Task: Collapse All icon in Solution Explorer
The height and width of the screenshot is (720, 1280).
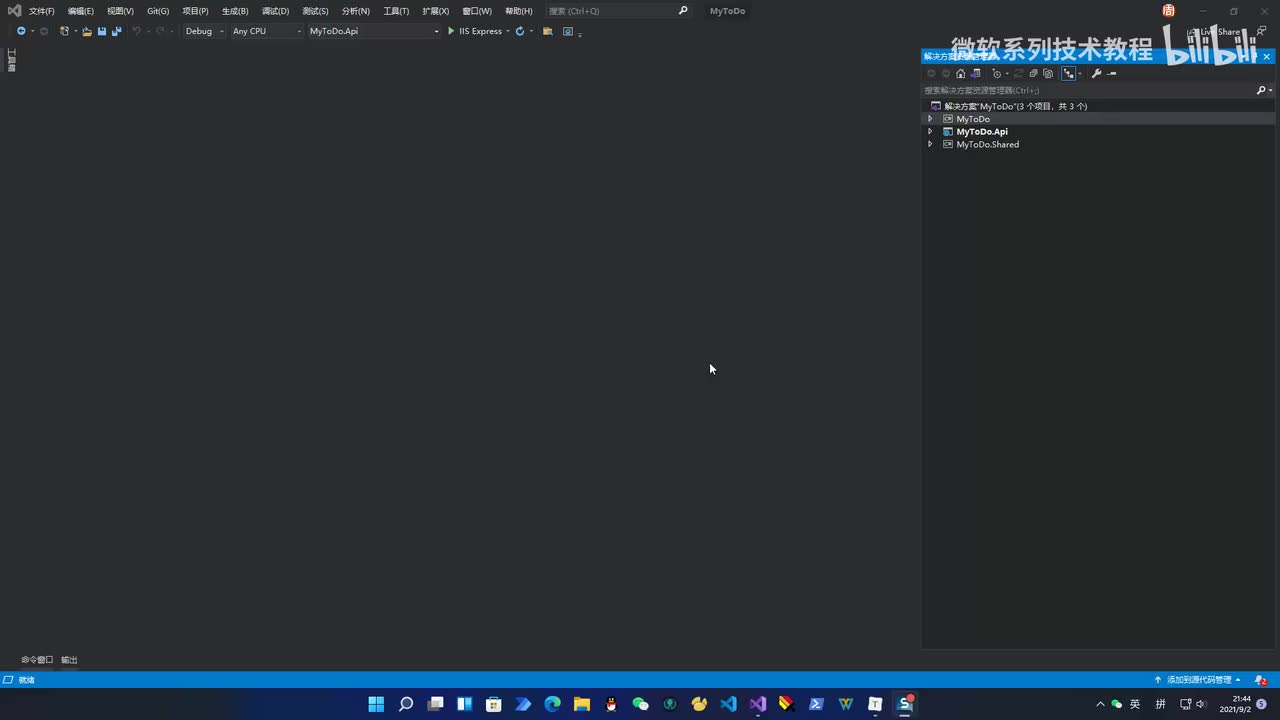Action: [x=1033, y=73]
